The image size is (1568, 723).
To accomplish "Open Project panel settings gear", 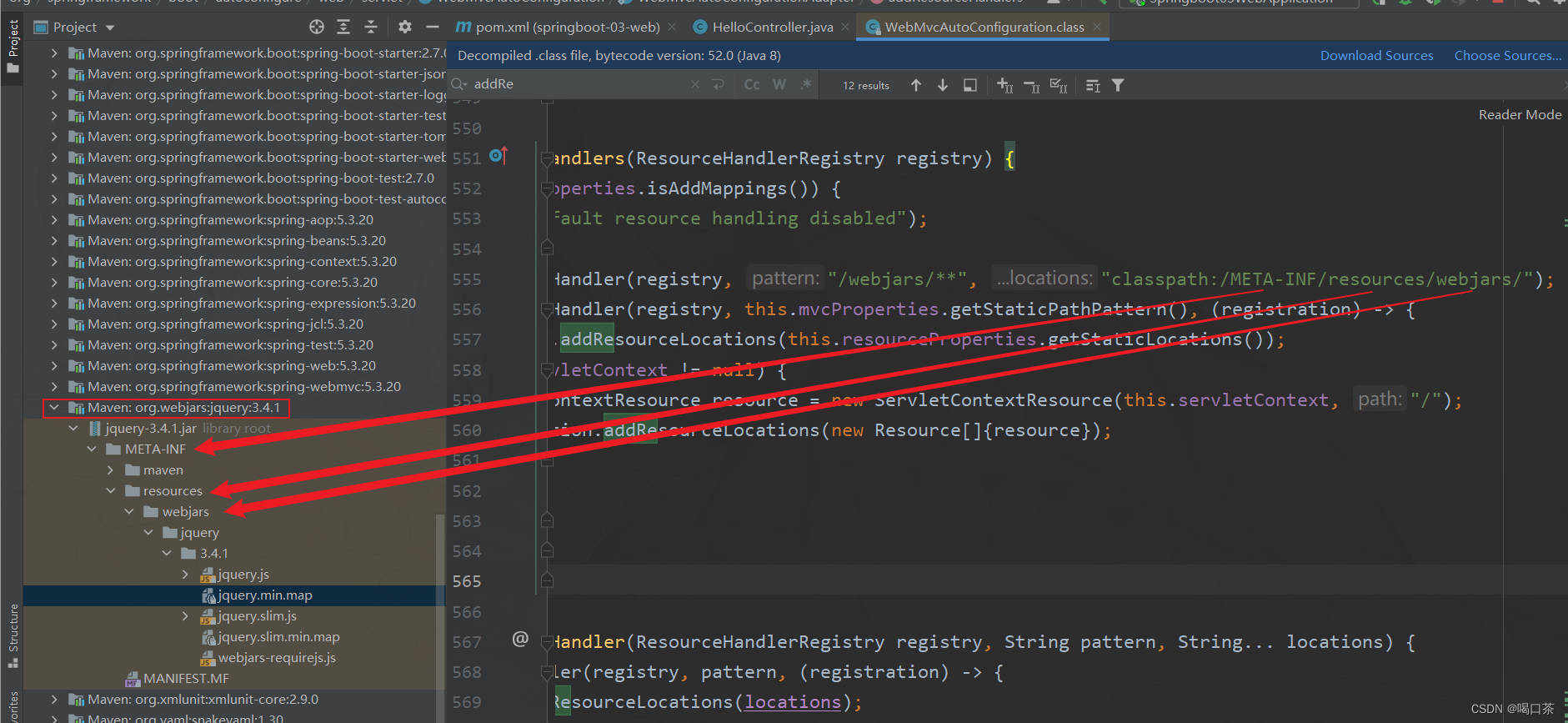I will tap(404, 27).
